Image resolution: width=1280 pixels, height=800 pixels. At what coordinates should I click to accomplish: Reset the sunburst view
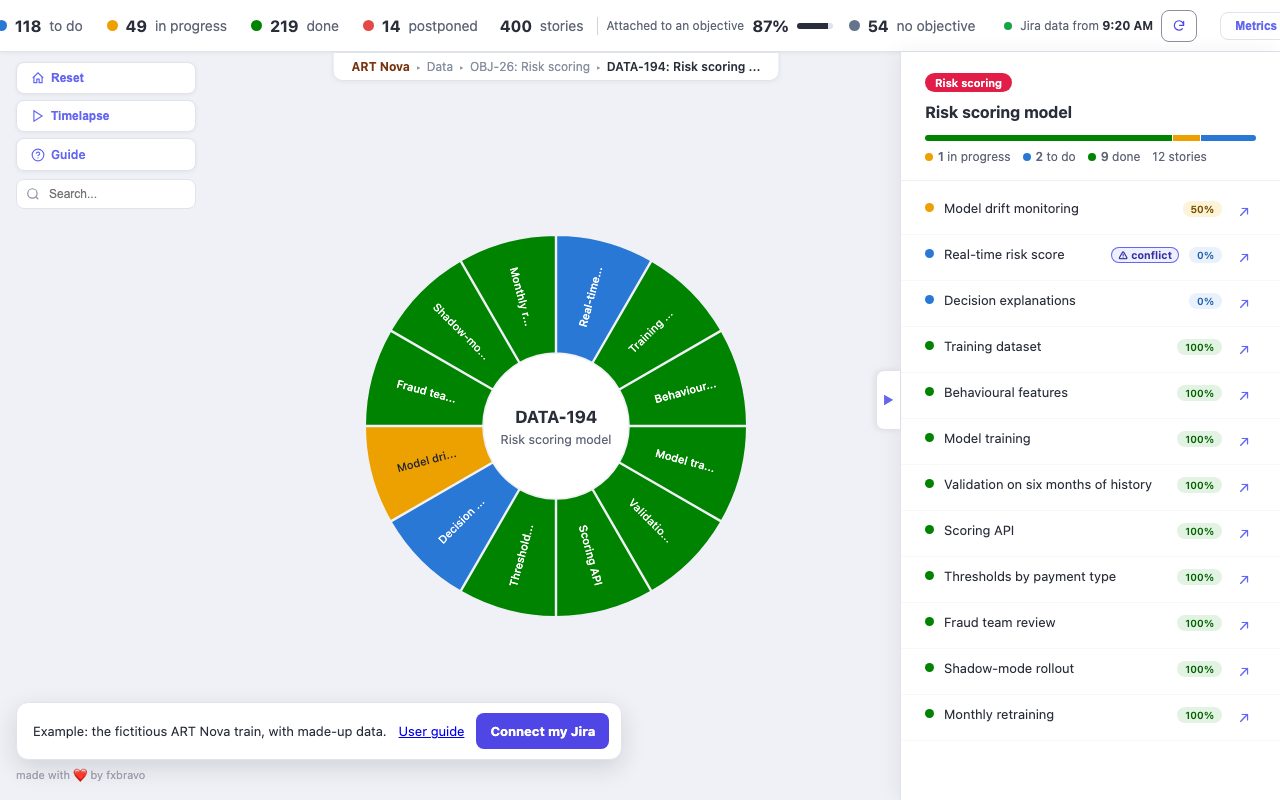(106, 78)
